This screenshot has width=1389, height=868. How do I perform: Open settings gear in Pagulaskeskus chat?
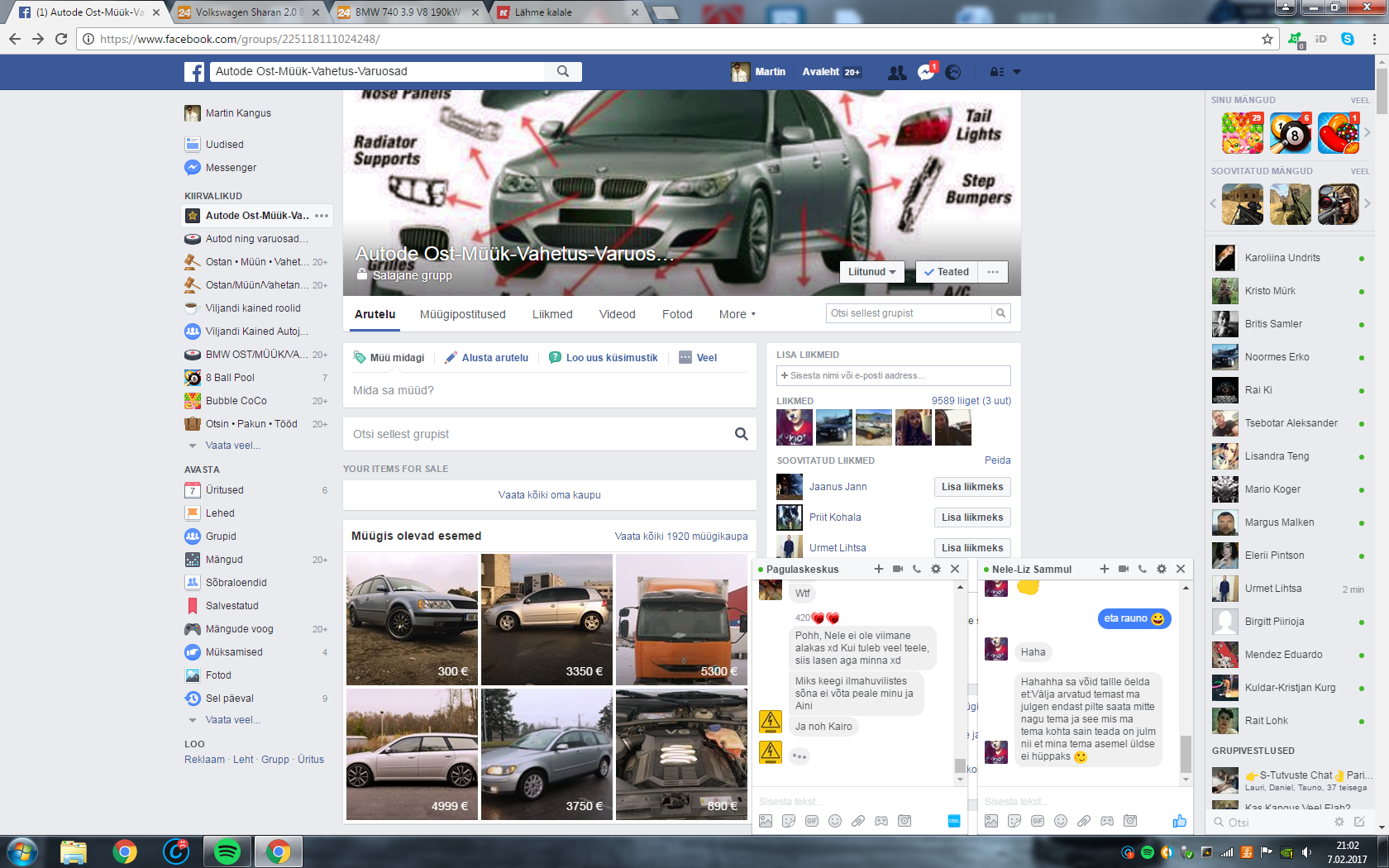click(x=936, y=569)
